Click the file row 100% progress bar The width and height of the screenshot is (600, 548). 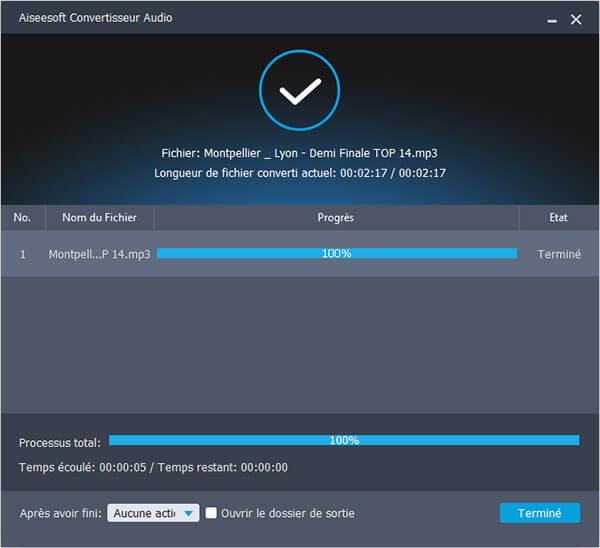pyautogui.click(x=337, y=253)
